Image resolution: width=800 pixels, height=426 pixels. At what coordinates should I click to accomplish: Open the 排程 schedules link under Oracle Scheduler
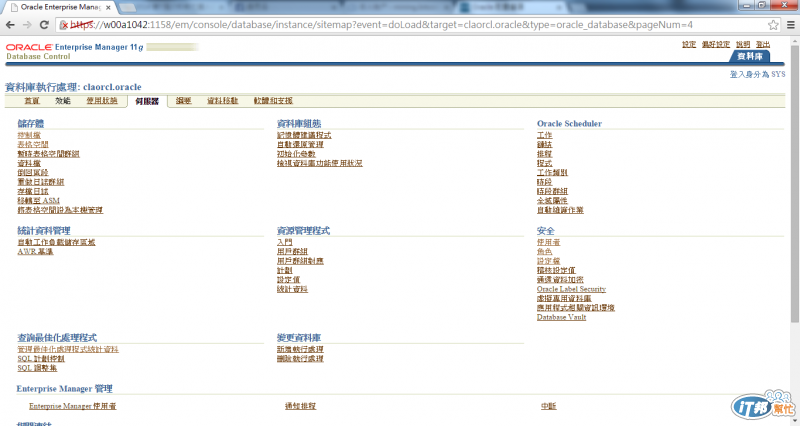pos(544,154)
